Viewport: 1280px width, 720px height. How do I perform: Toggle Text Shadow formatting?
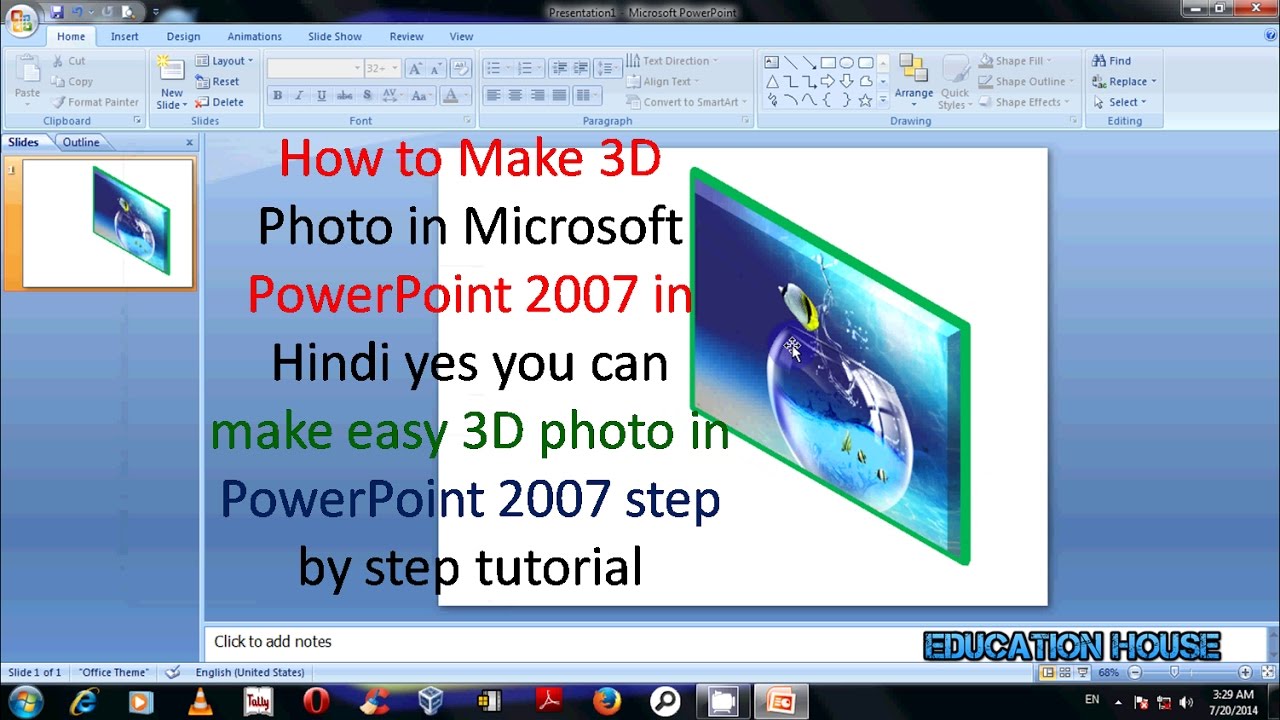(367, 96)
